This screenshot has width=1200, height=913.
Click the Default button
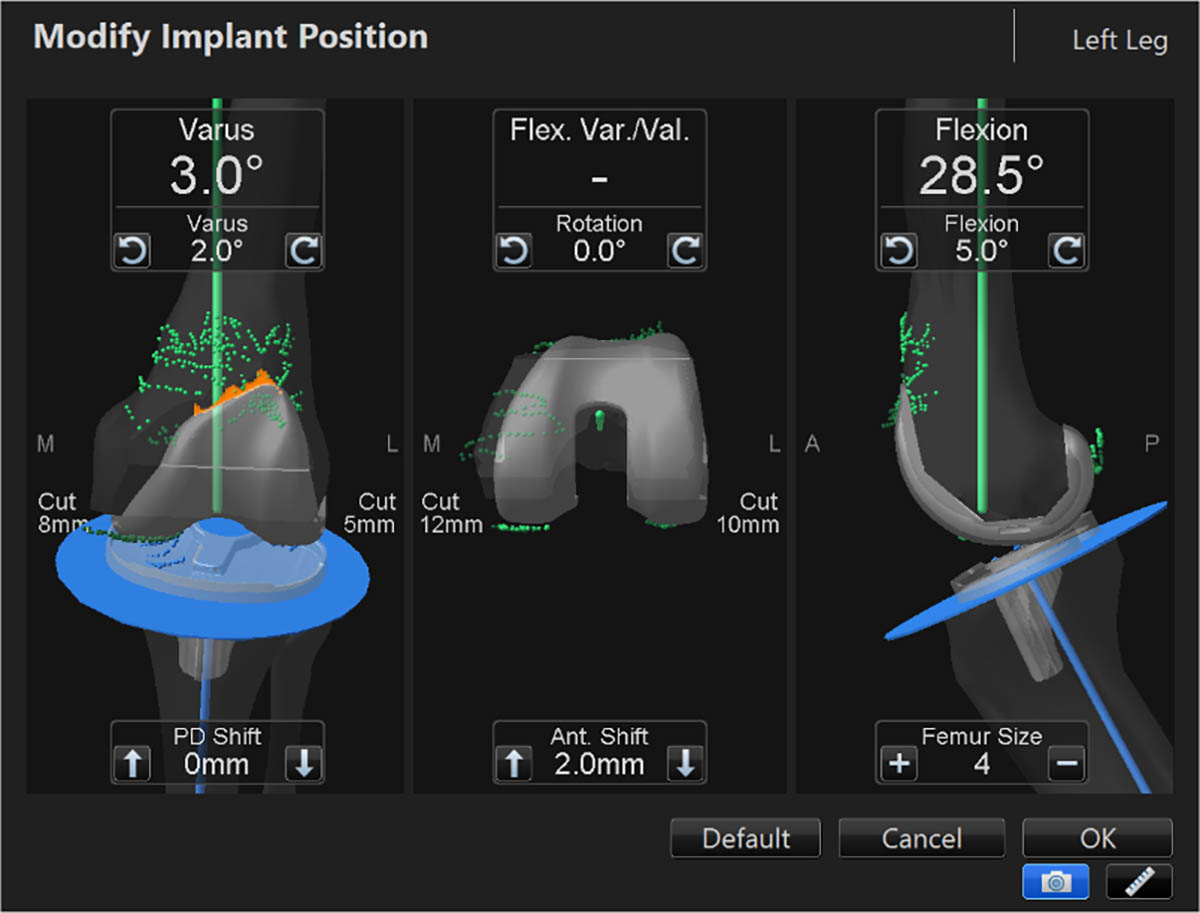(746, 838)
